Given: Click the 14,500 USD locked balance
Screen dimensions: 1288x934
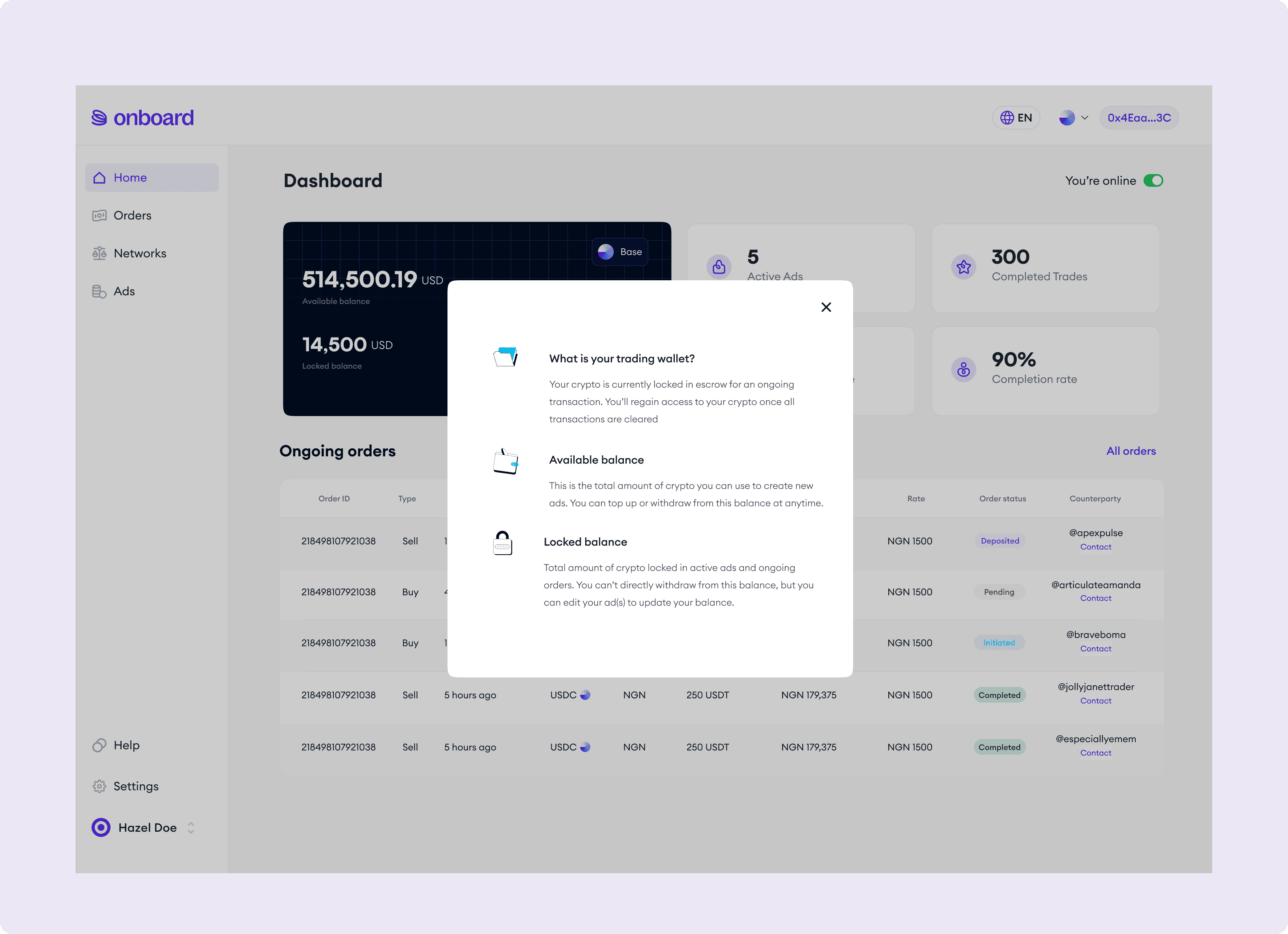Looking at the screenshot, I should pyautogui.click(x=347, y=344).
